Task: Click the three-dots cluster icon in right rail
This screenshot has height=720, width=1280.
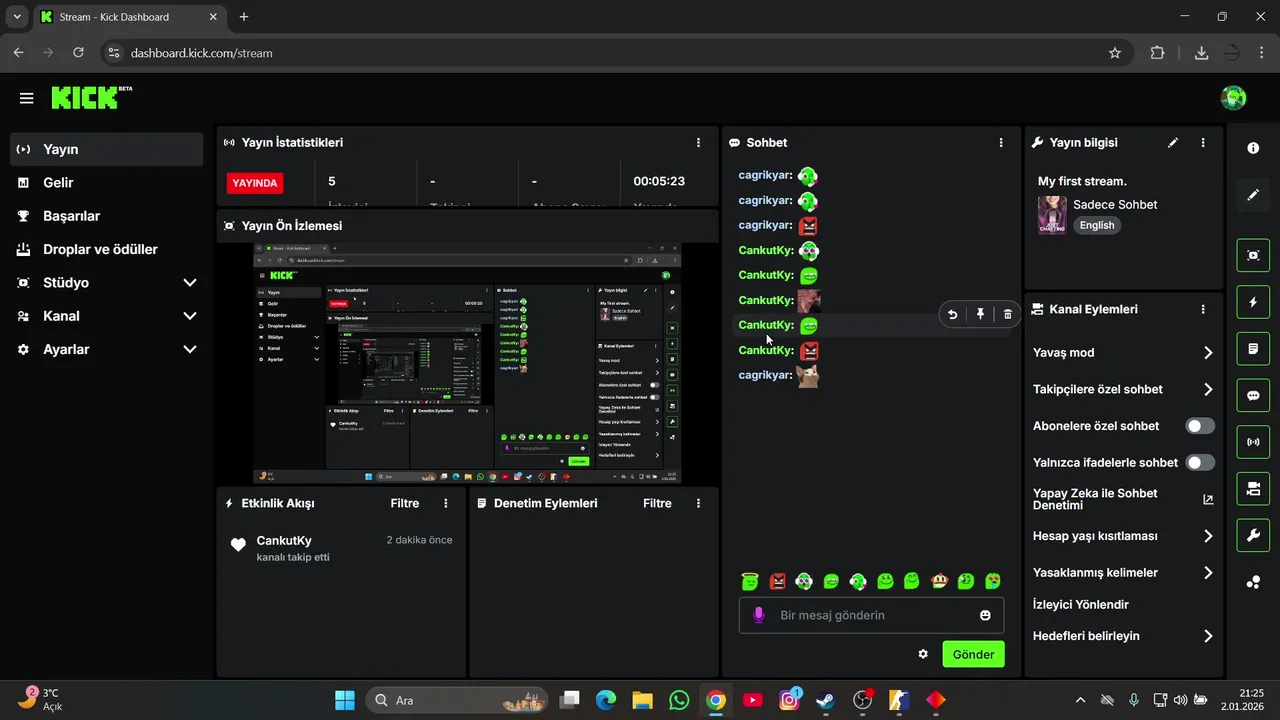Action: pos(1253,582)
